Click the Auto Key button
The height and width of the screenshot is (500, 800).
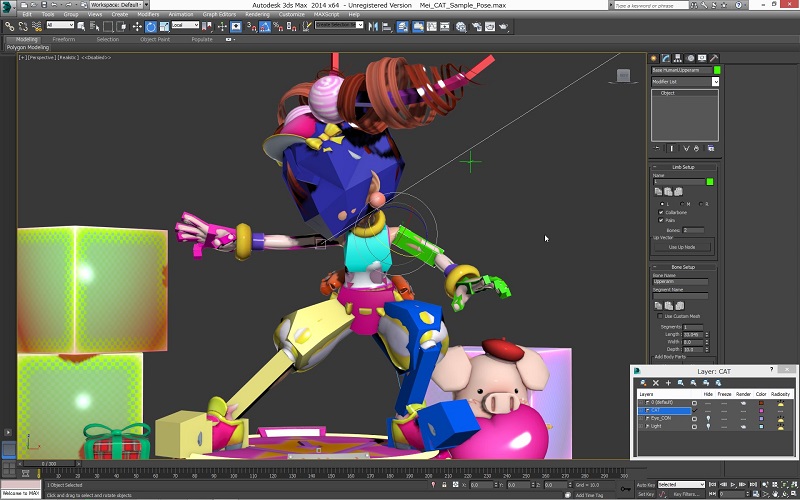point(645,485)
